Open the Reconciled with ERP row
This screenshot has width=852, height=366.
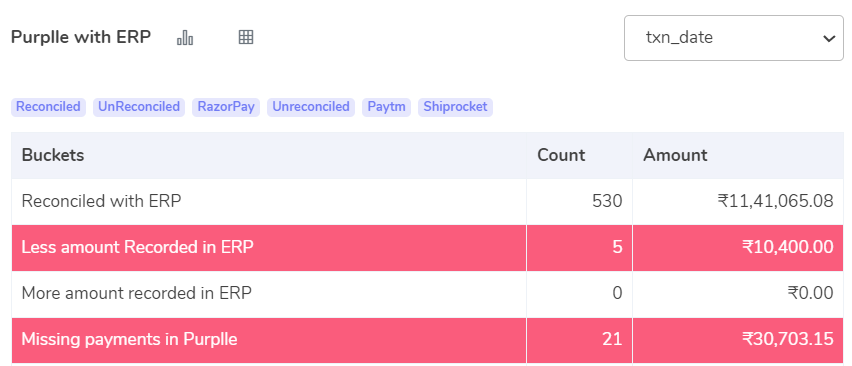[x=427, y=201]
